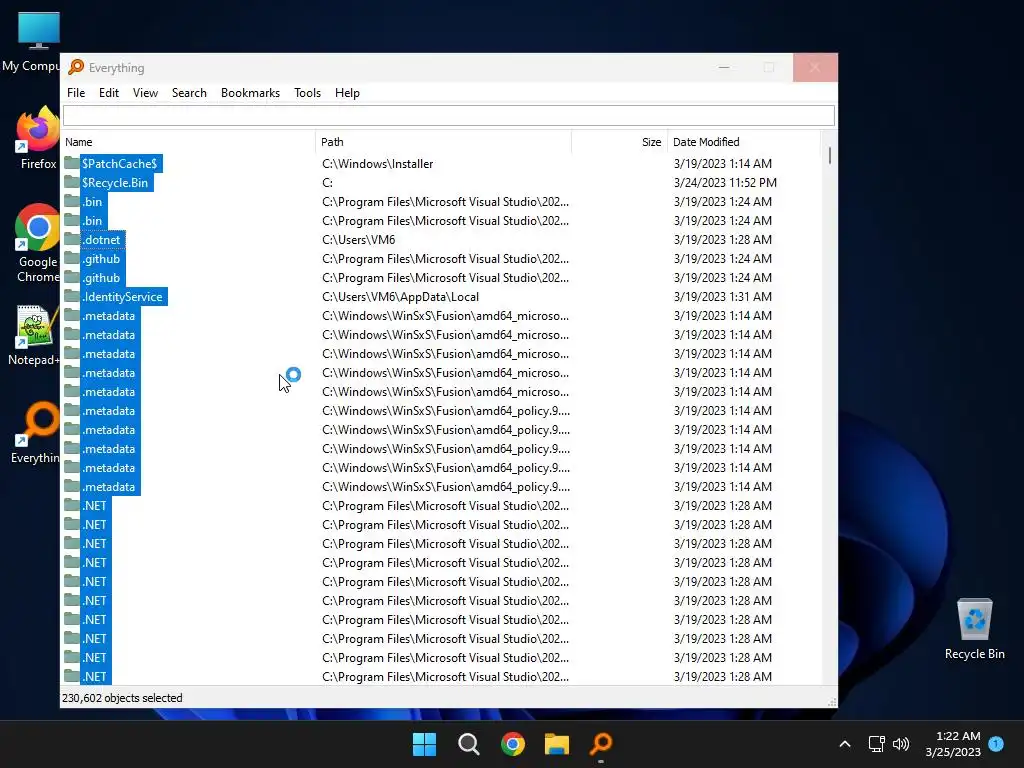Click the $PatchCache$ folder name
Viewport: 1024px width, 768px height.
(x=120, y=164)
